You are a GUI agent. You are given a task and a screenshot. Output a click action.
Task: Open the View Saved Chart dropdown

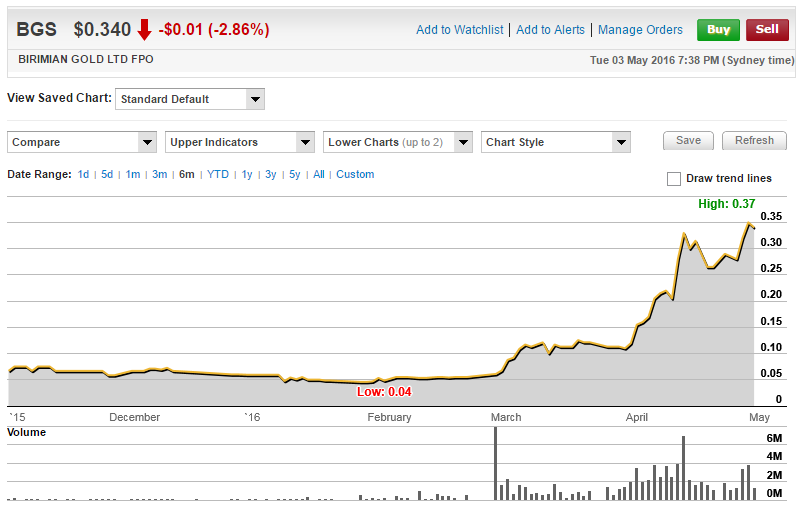tap(190, 99)
